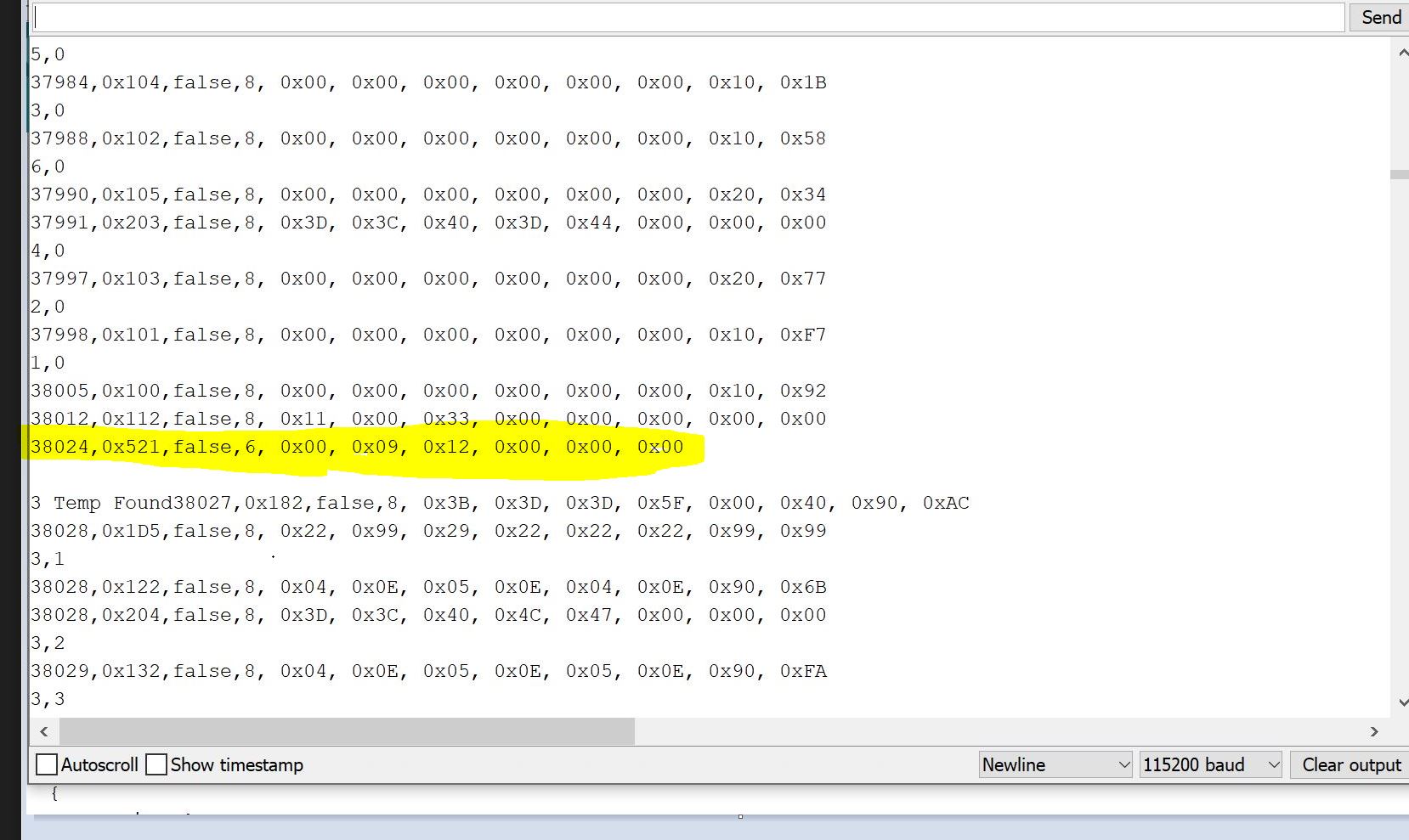Click the output line with ID 0x132
The width and height of the screenshot is (1409, 840).
(x=428, y=671)
